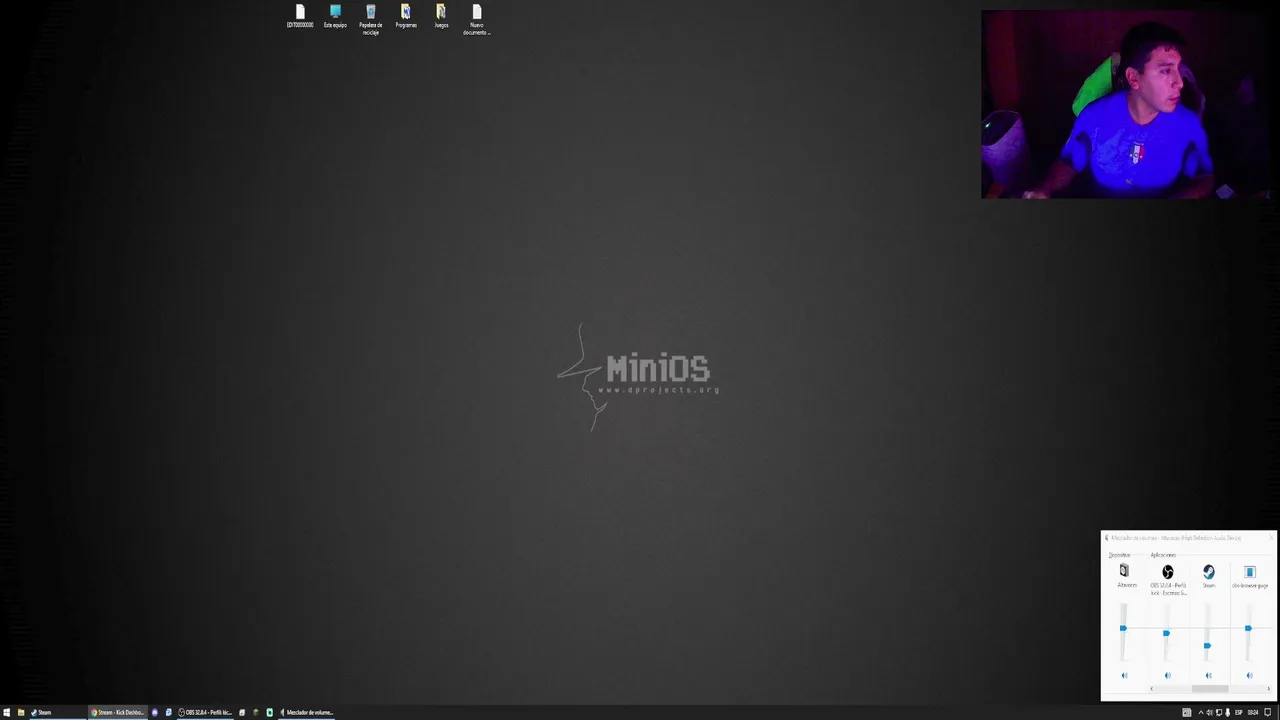Click the taskbar clock
Viewport: 1280px width, 720px height.
click(1253, 712)
